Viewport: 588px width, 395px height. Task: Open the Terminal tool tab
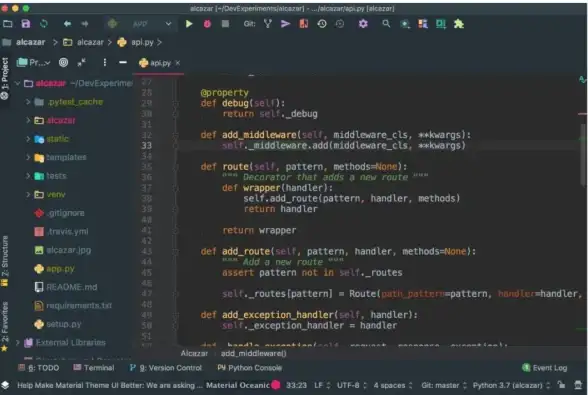(x=94, y=368)
